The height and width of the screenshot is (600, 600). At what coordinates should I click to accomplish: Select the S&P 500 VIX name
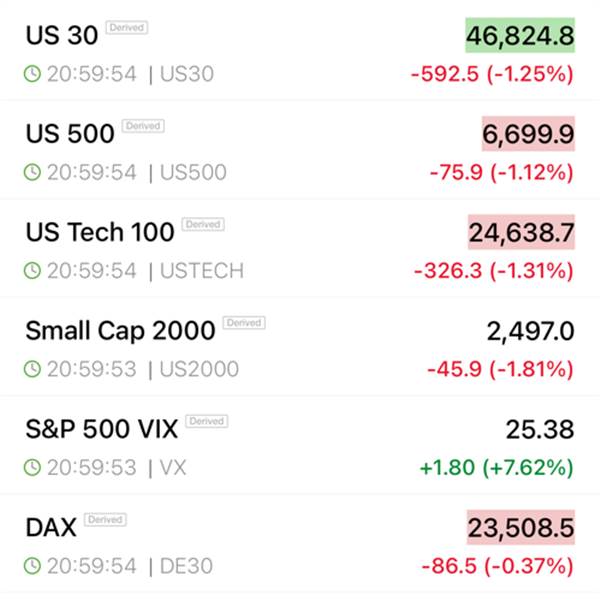pyautogui.click(x=101, y=429)
